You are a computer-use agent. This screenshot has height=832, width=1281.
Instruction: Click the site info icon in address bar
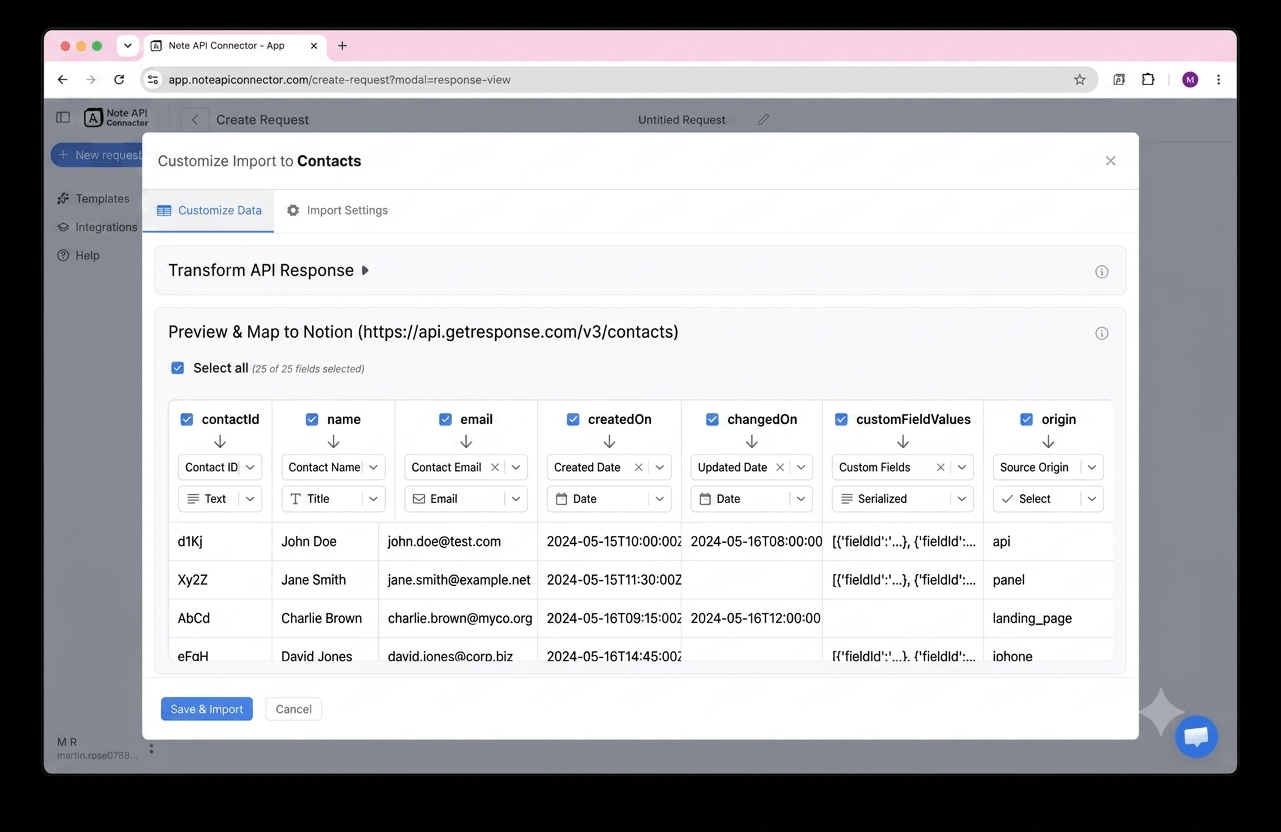tap(153, 80)
